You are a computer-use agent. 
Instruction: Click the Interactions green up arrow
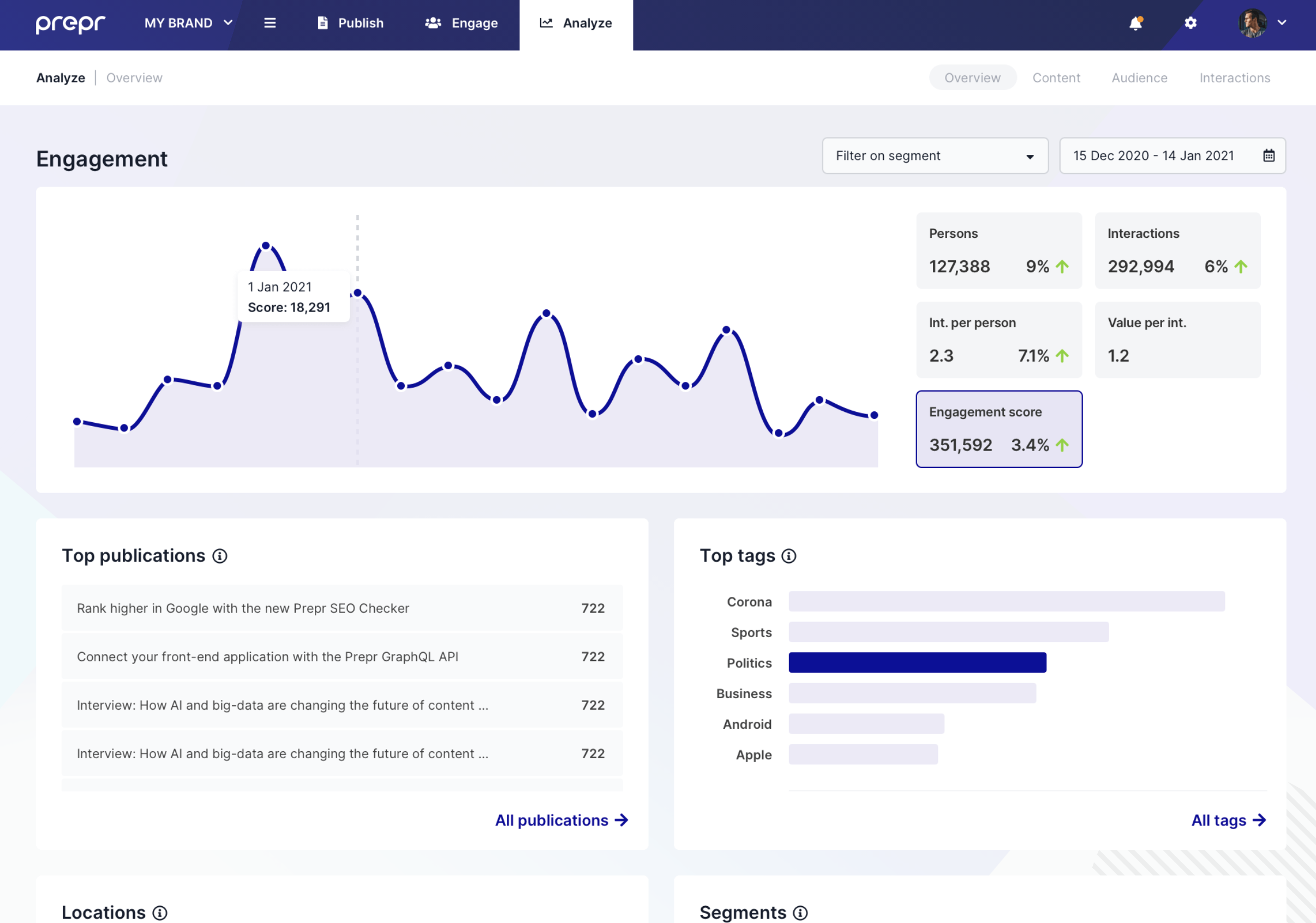pyautogui.click(x=1240, y=266)
